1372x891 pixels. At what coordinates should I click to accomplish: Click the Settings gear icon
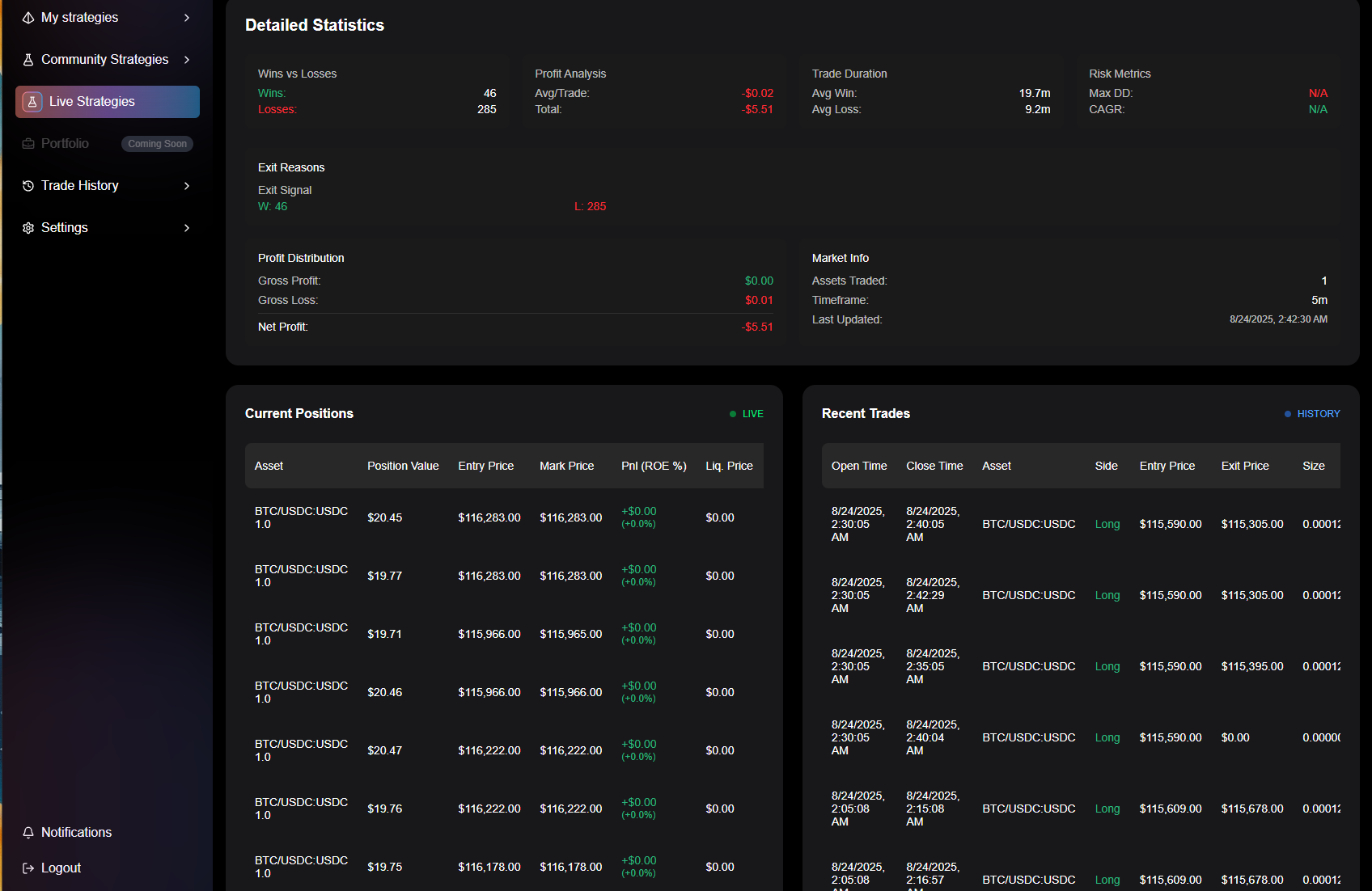point(28,228)
